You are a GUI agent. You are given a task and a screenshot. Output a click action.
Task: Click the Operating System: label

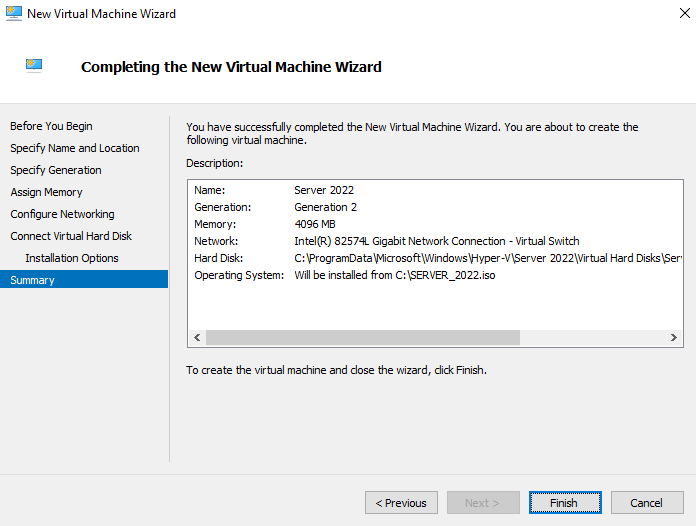[239, 275]
